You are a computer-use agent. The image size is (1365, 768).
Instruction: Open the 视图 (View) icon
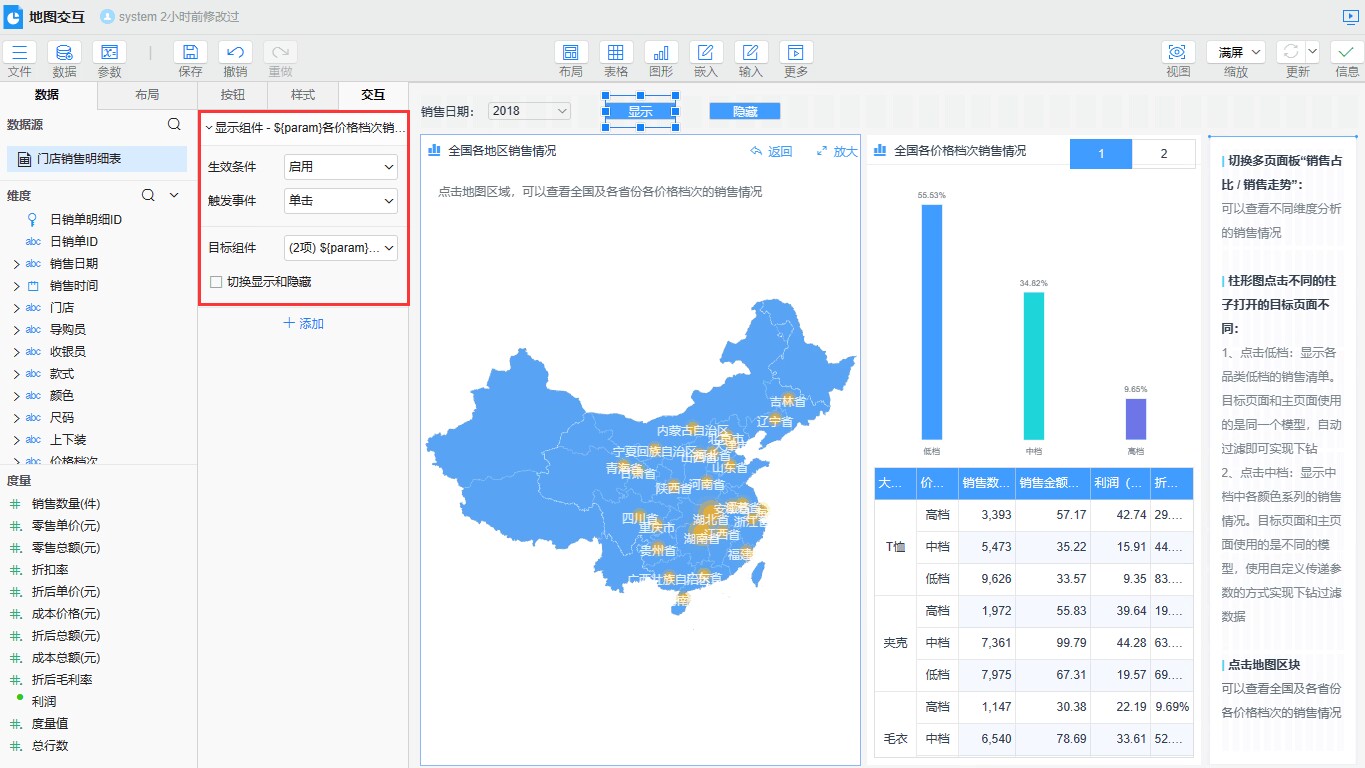[x=1178, y=53]
